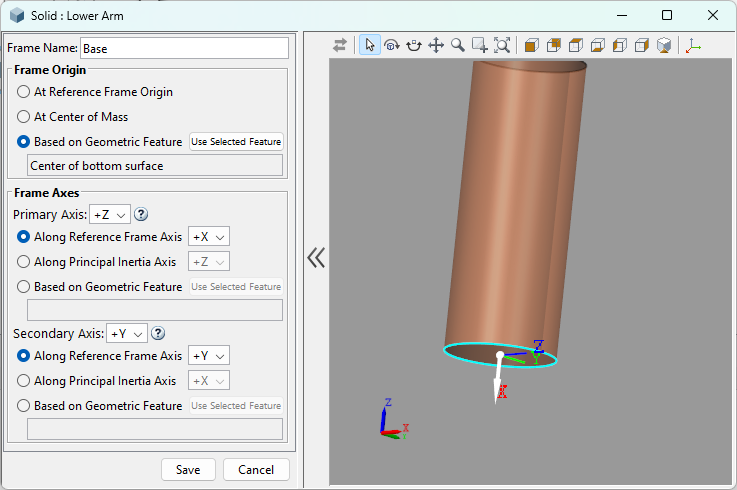Choose Along Principal Inertia Axis for Primary Axis
Viewport: 737px width, 490px height.
tap(23, 262)
